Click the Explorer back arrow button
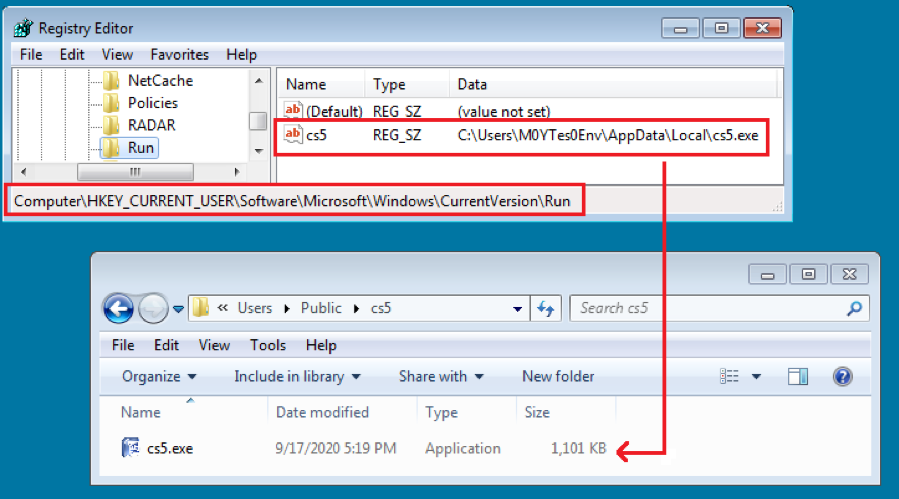This screenshot has width=899, height=499. coord(119,309)
